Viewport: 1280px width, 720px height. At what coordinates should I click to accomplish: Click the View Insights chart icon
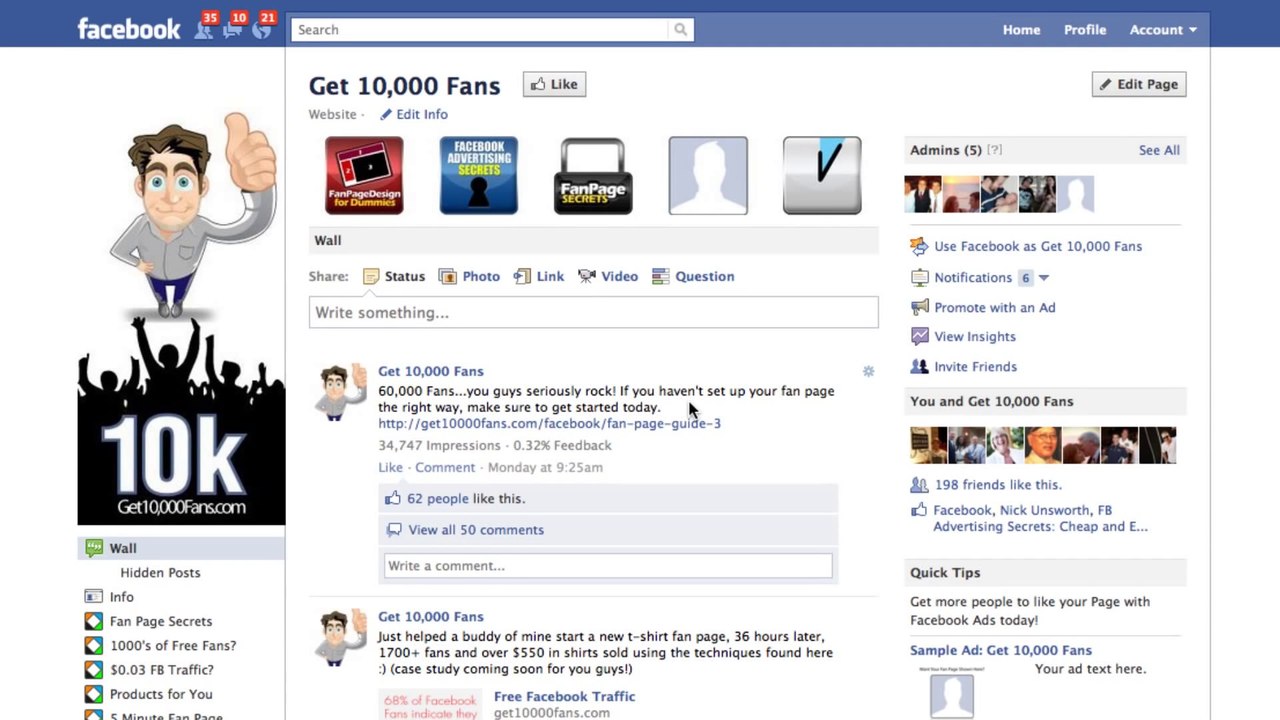click(x=919, y=336)
